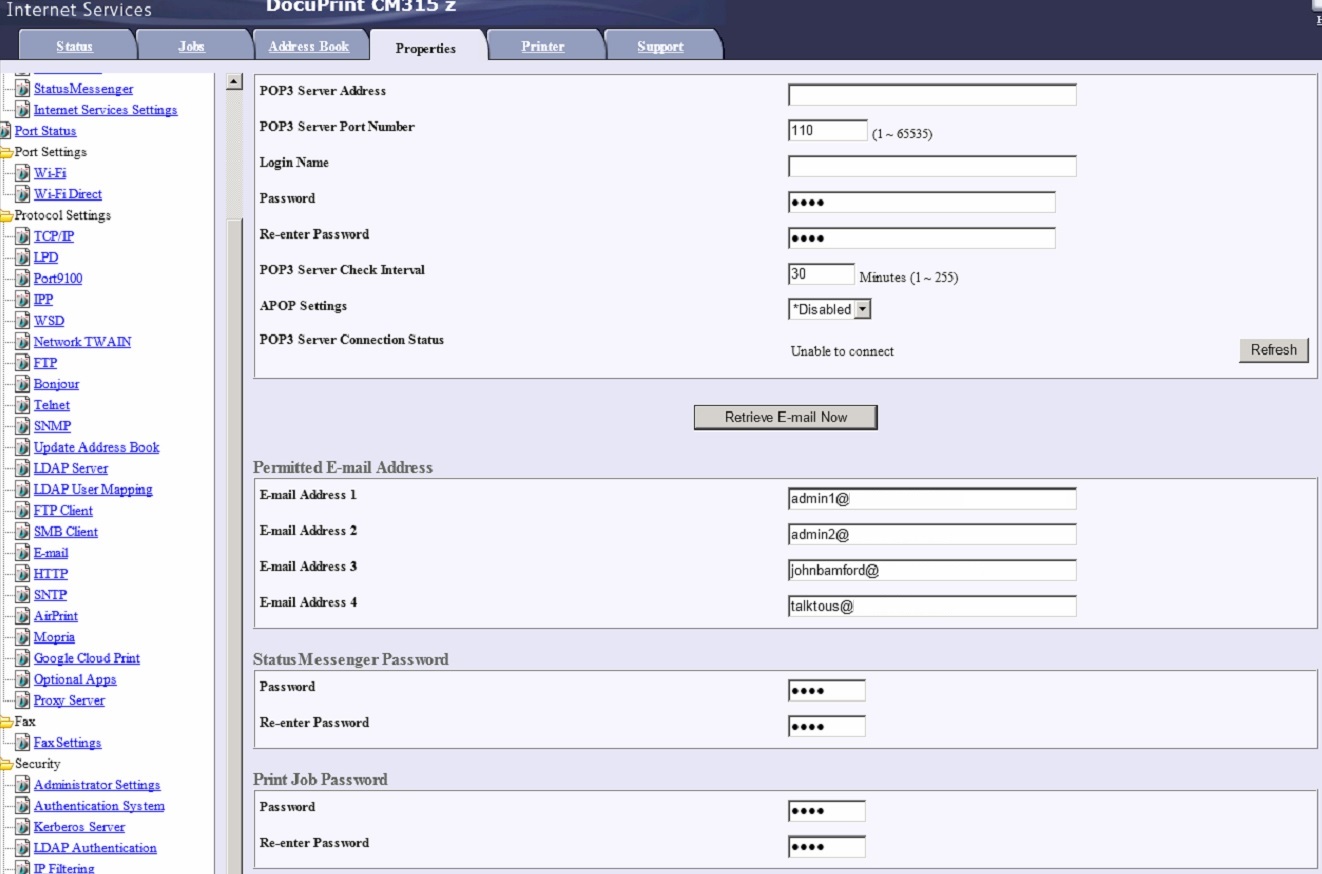Image resolution: width=1322 pixels, height=874 pixels.
Task: Click the page icon beside Telnet
Action: 23,405
